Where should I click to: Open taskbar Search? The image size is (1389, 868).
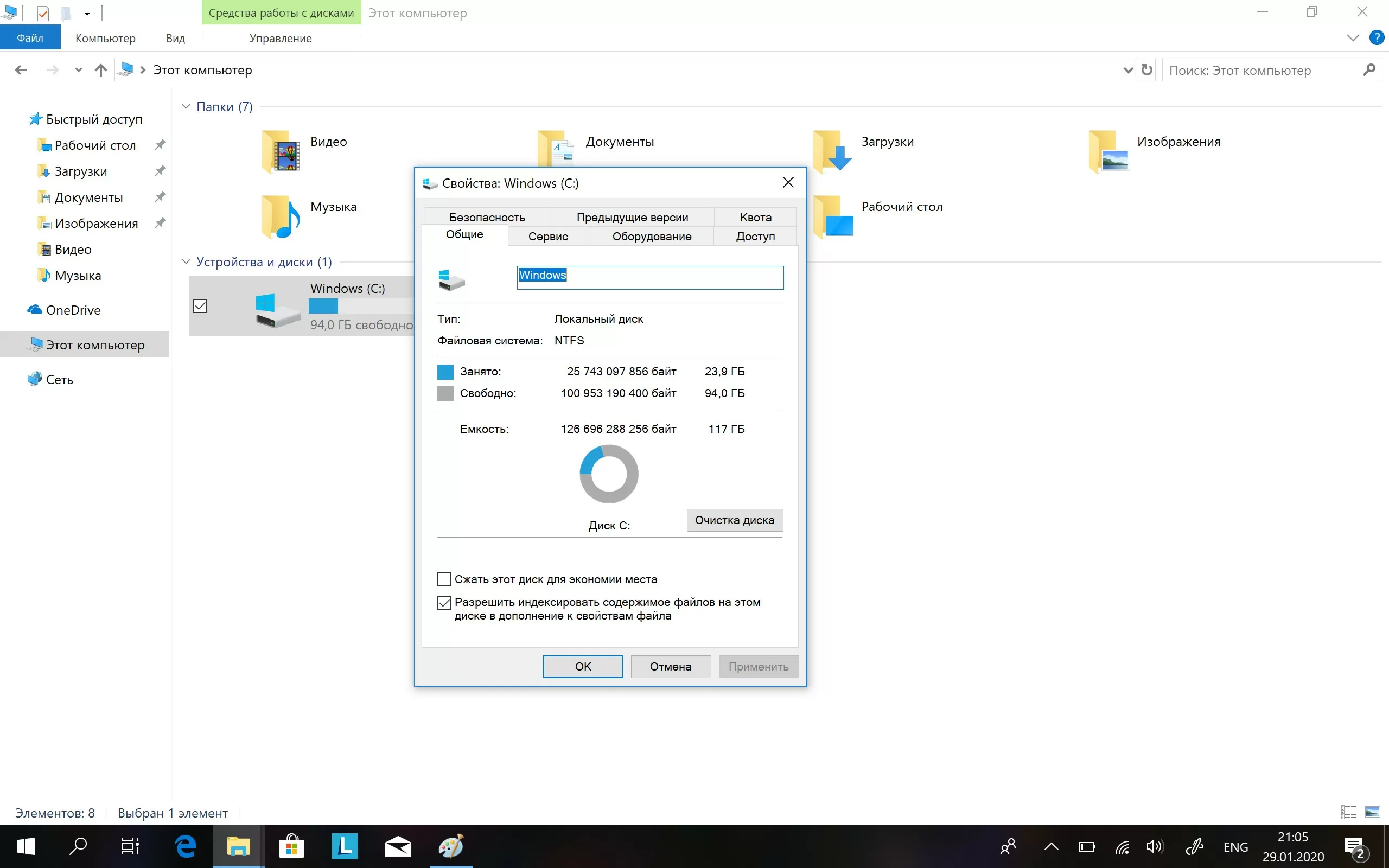point(78,846)
